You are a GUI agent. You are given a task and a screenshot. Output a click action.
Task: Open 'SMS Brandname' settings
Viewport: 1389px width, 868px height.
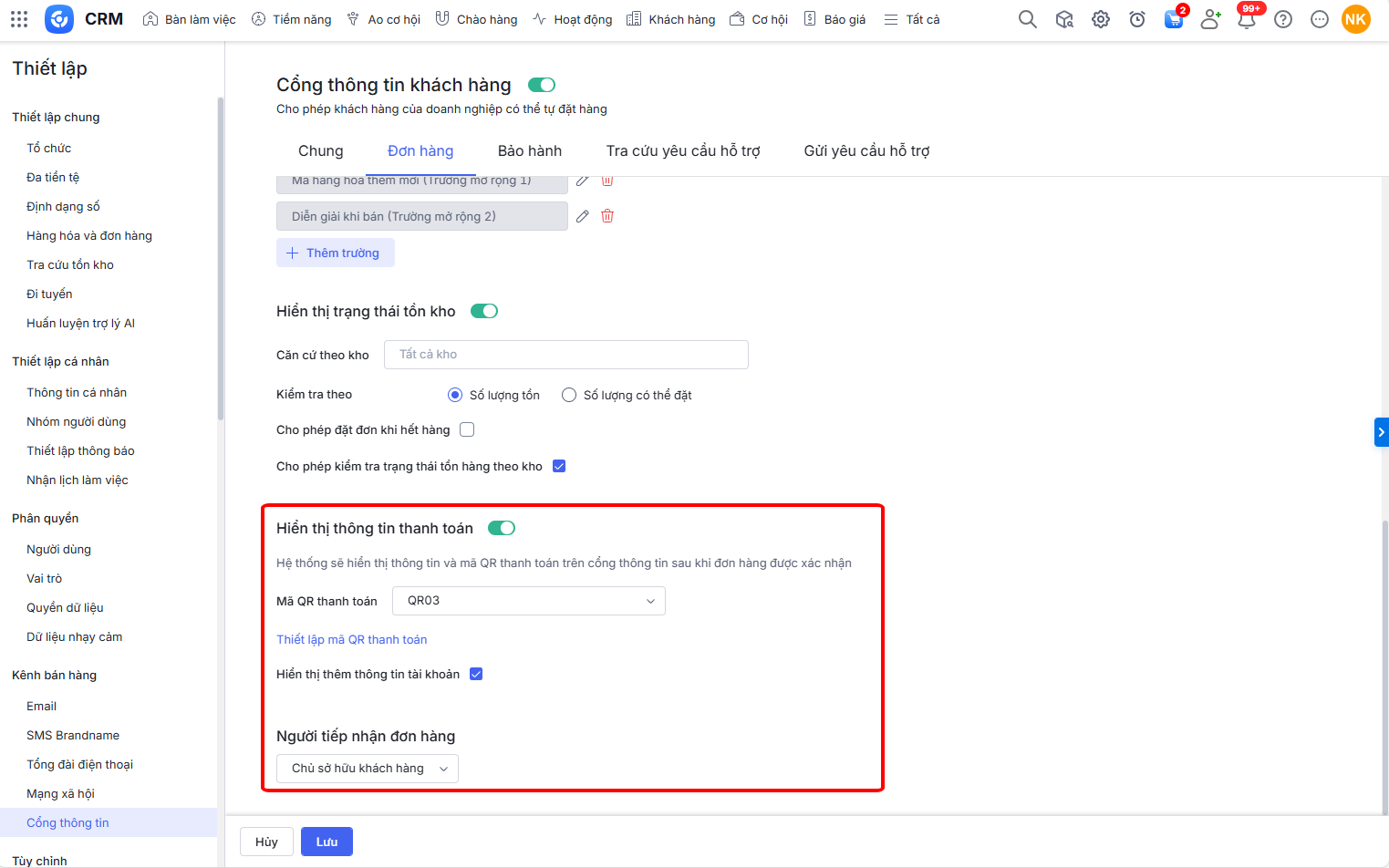73,735
